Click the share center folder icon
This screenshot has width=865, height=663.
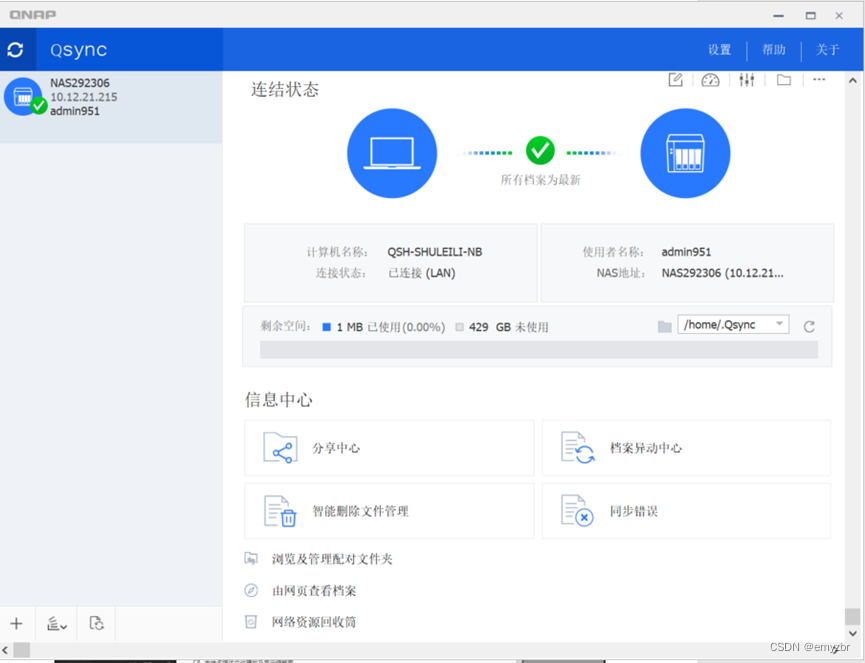(x=280, y=448)
